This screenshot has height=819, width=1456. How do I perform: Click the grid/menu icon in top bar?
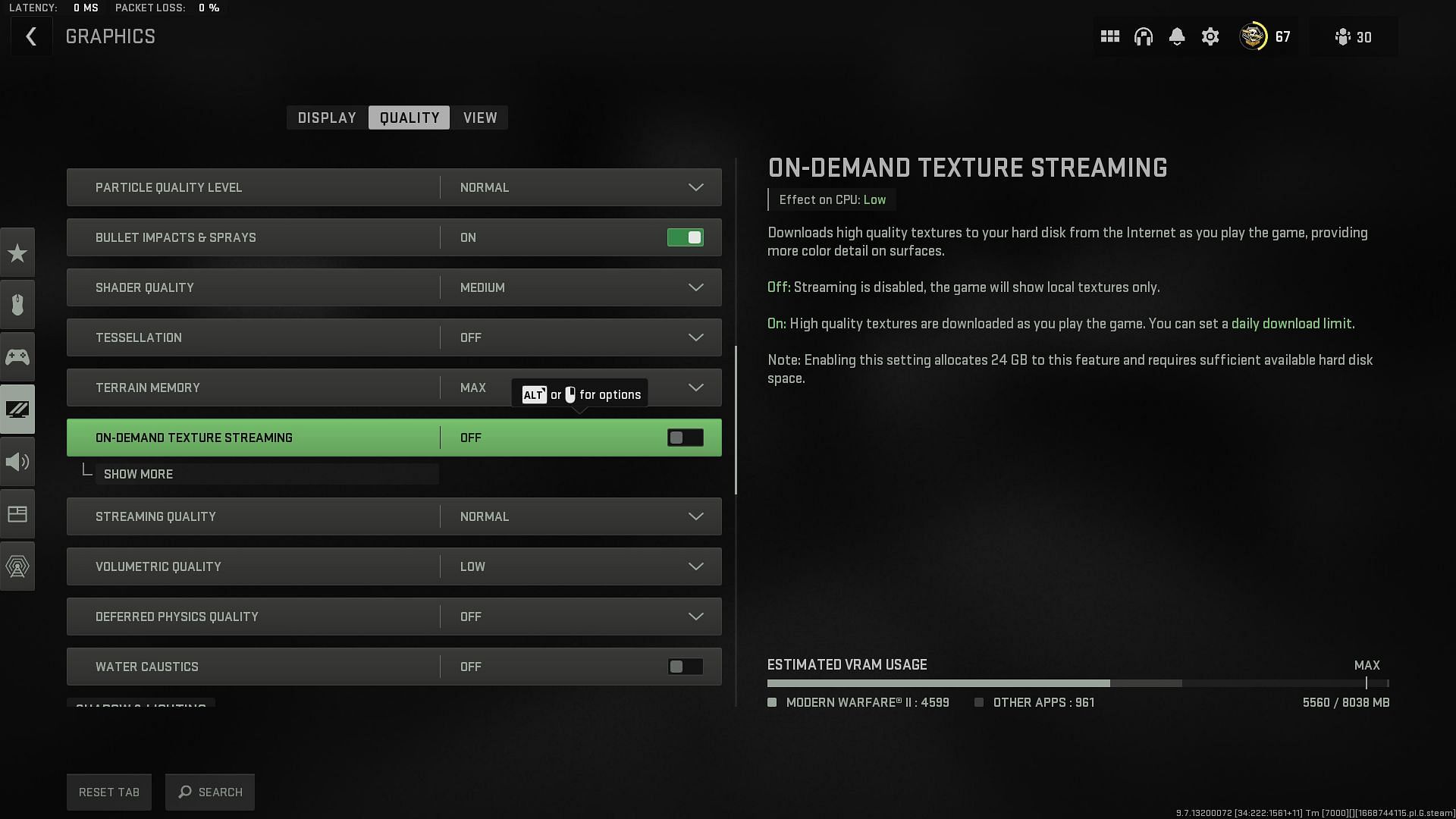[x=1110, y=37]
